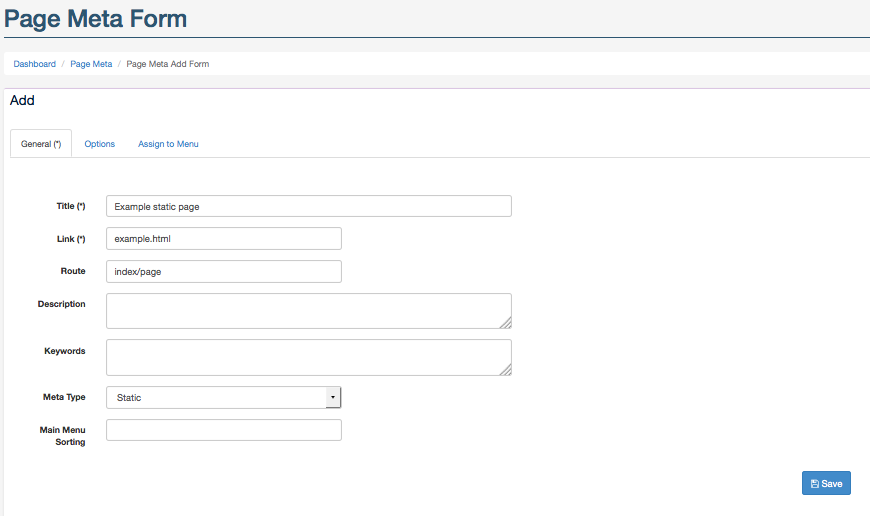Click the Route field showing index/page
Screen dimensions: 870x516
pos(224,271)
